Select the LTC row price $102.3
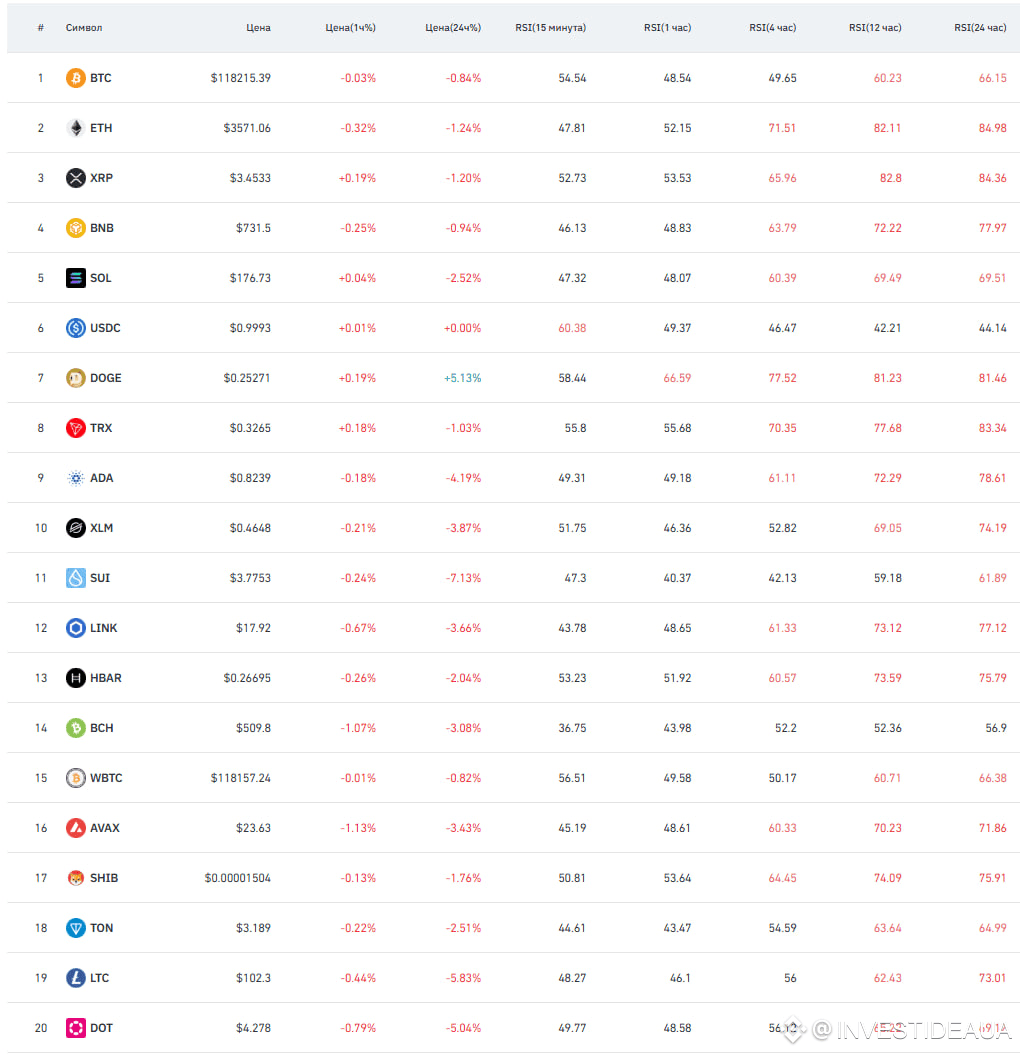 point(253,978)
